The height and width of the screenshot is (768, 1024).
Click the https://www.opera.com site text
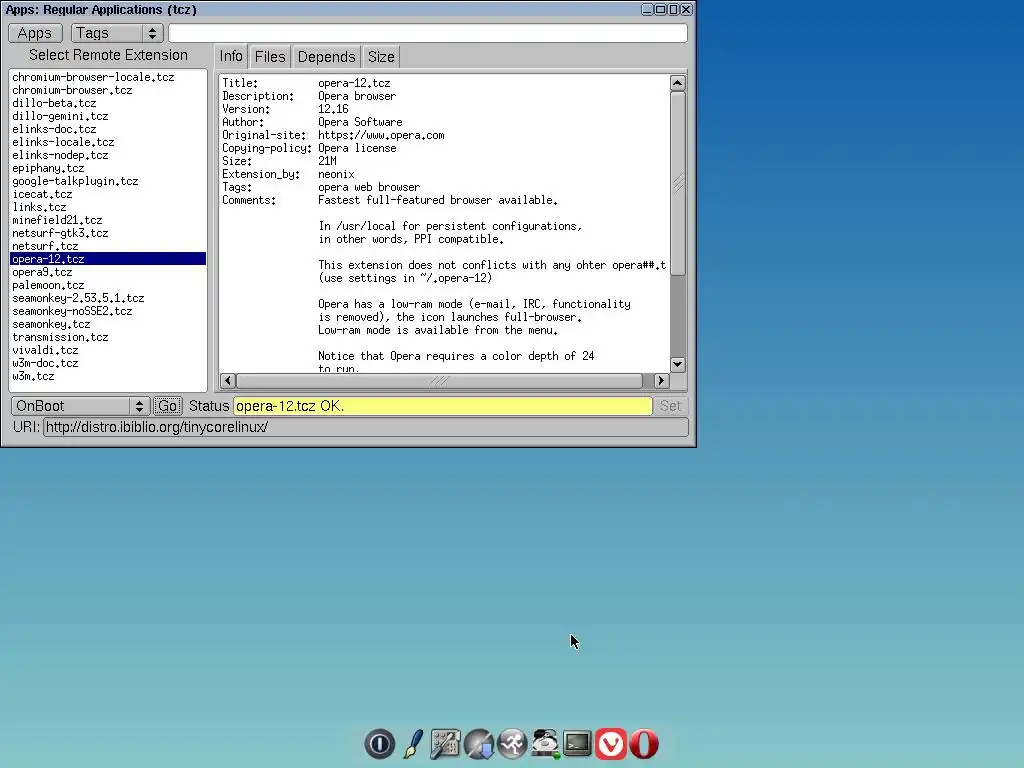pos(381,135)
